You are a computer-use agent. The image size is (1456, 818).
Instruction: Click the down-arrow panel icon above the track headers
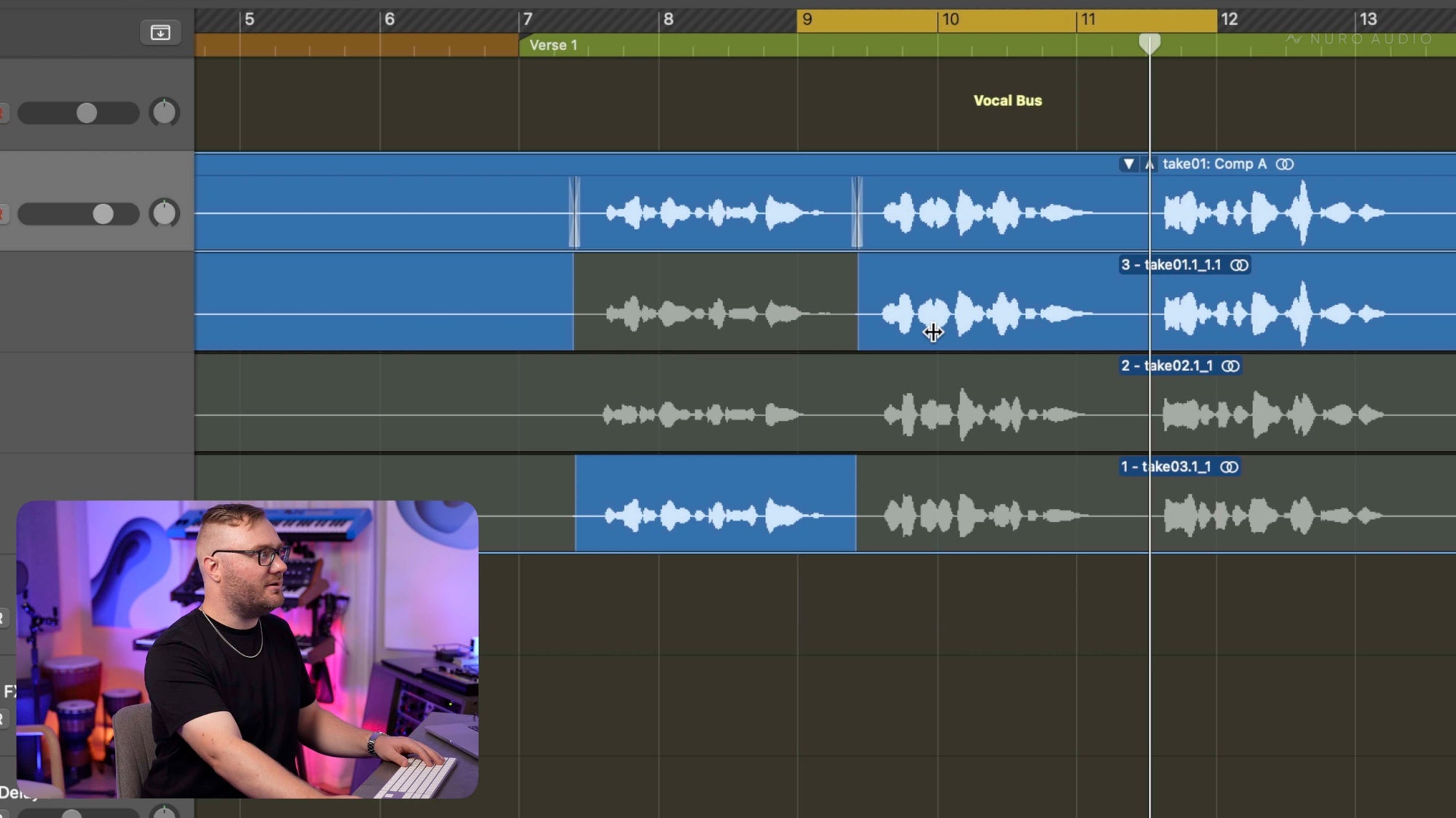pos(159,33)
